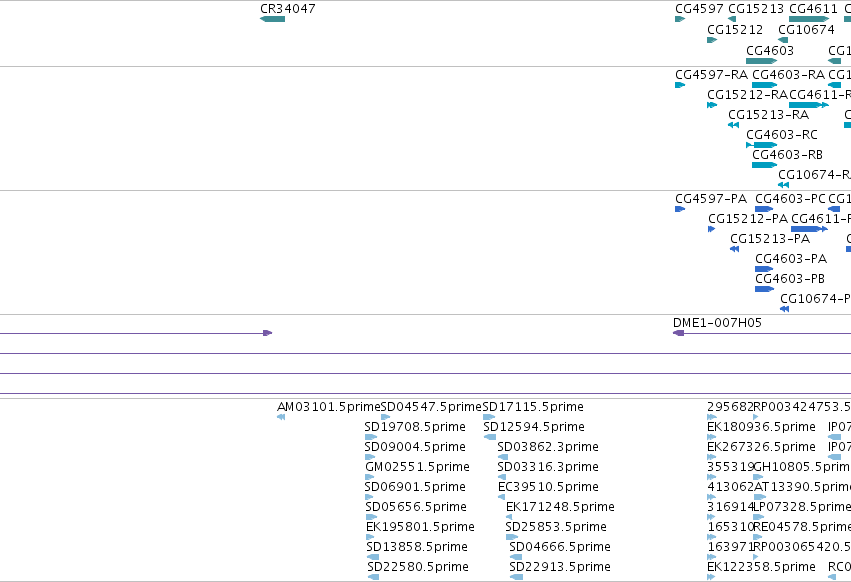The height and width of the screenshot is (582, 851).
Task: Pick the CG15212 gene feature
Action: (712, 40)
